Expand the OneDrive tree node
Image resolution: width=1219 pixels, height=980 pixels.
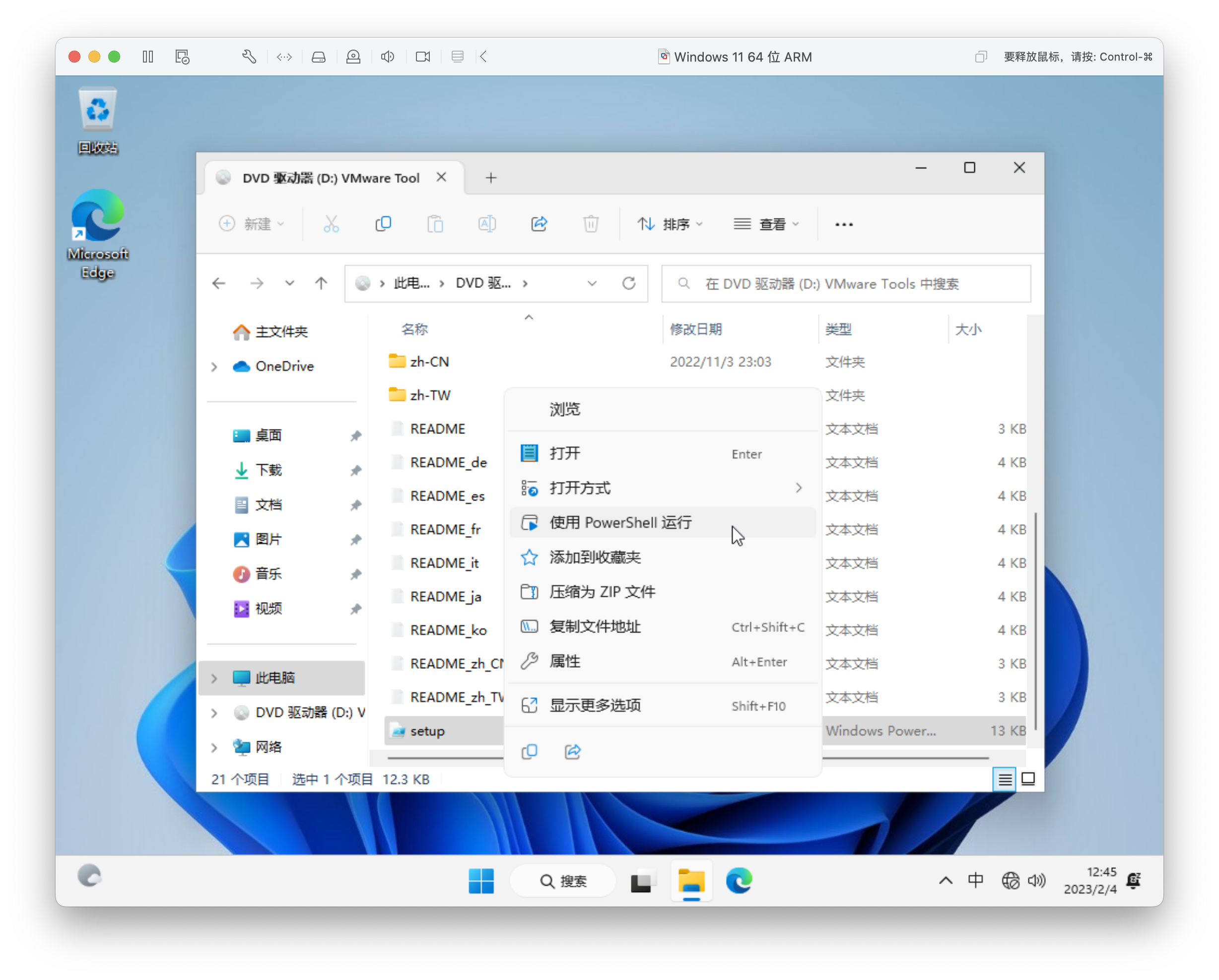click(x=214, y=366)
